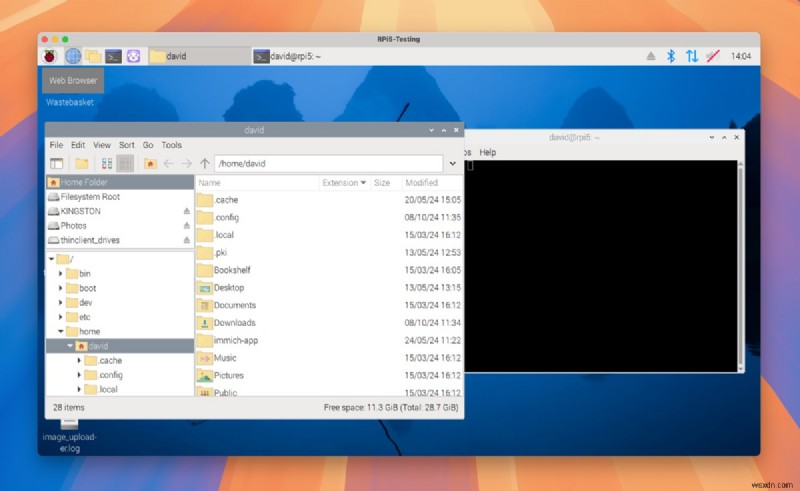
Task: Open the Sort menu
Action: pyautogui.click(x=127, y=145)
